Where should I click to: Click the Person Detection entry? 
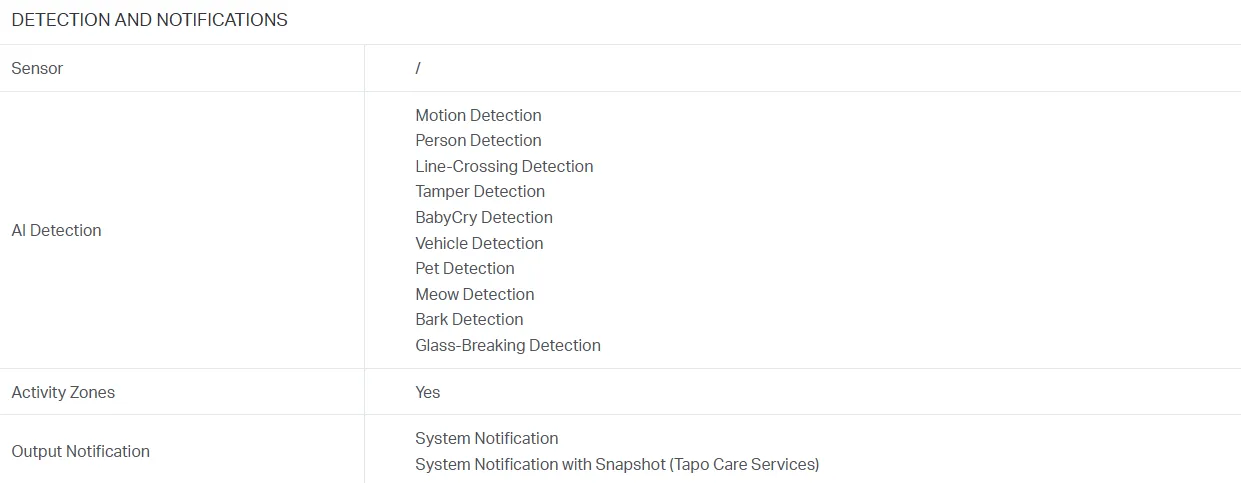click(x=478, y=140)
